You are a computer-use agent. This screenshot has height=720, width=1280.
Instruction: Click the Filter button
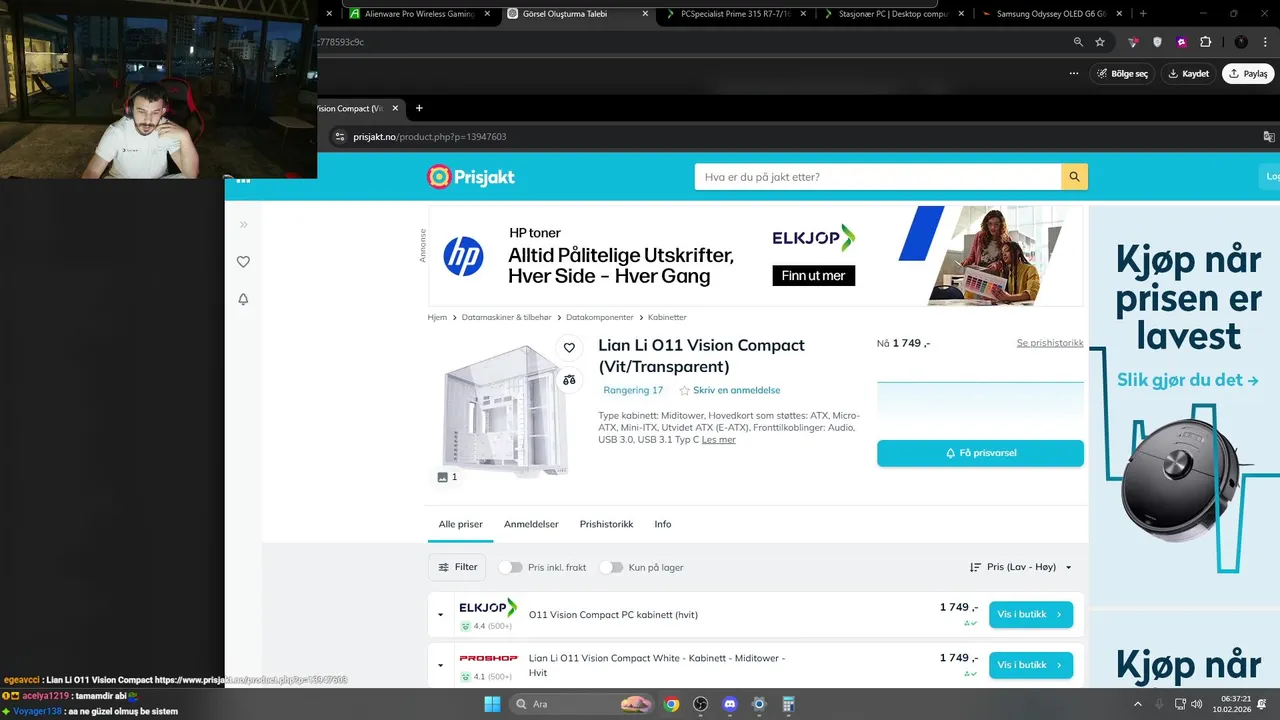[x=457, y=567]
